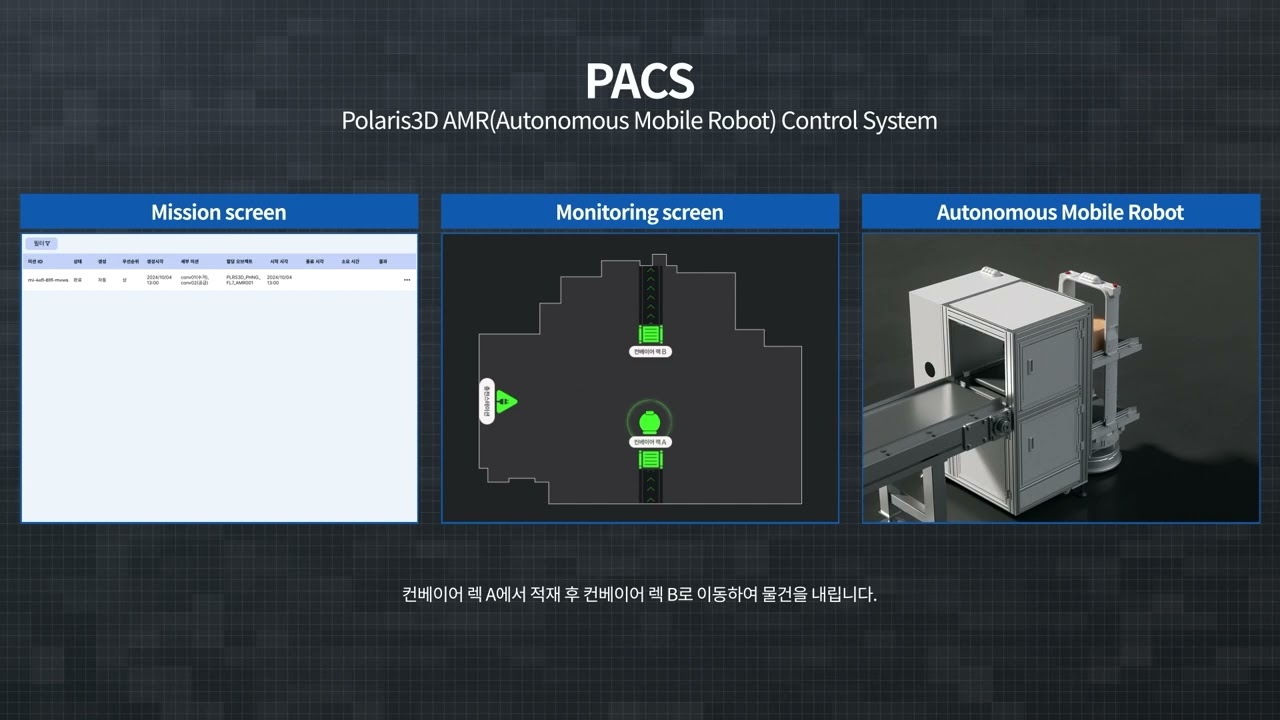Viewport: 1280px width, 720px height.
Task: Click the Monitoring screen title bar
Action: click(x=640, y=212)
